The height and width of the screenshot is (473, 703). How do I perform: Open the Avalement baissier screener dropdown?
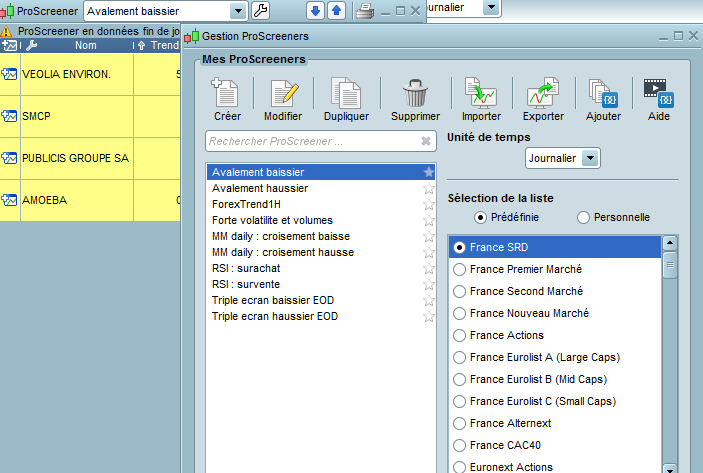click(x=239, y=11)
